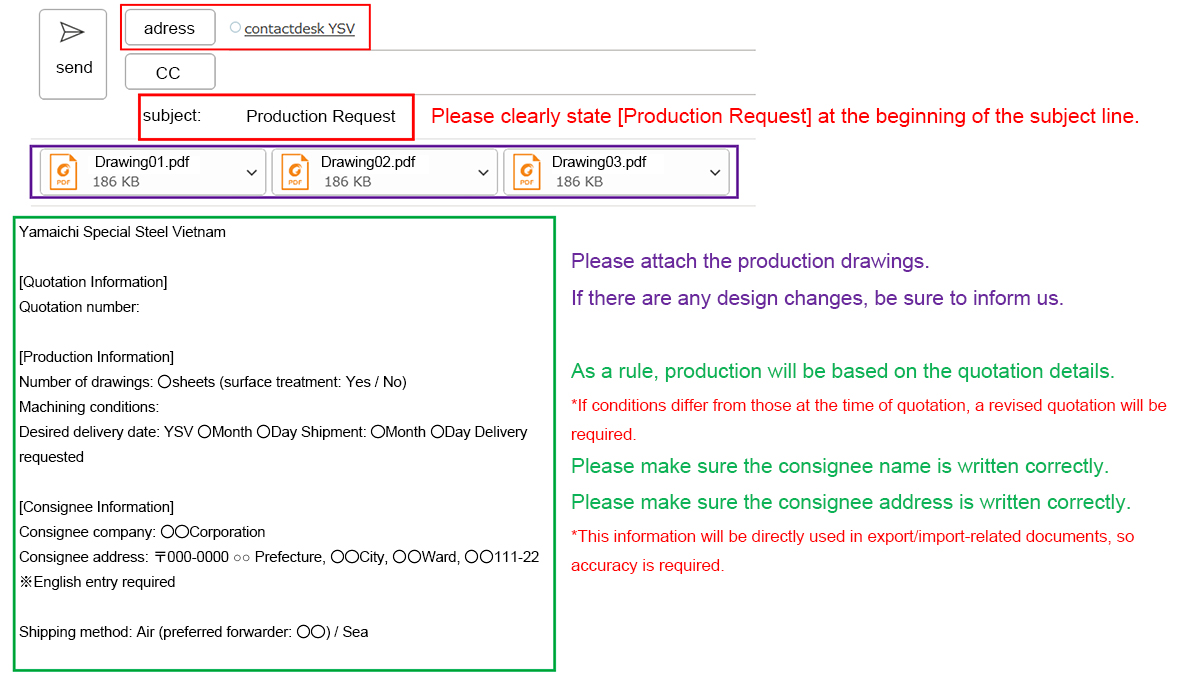Screen dimensions: 1200x675
Task: Open the contactdesk YSV recipient link
Action: (299, 29)
